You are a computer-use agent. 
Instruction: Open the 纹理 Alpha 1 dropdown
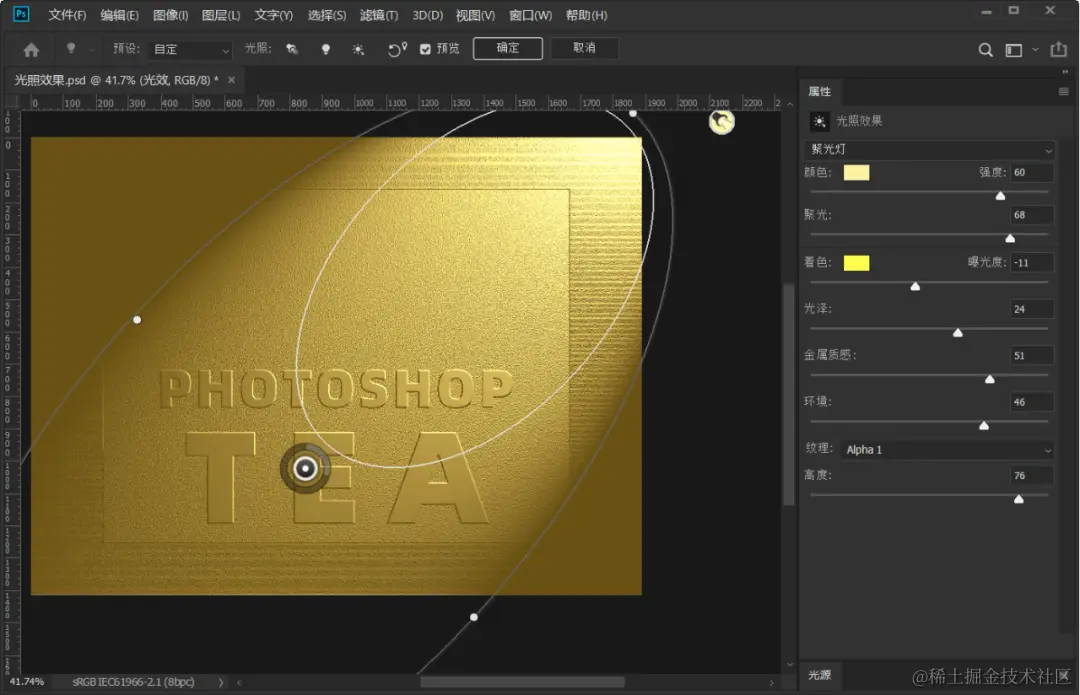point(946,450)
